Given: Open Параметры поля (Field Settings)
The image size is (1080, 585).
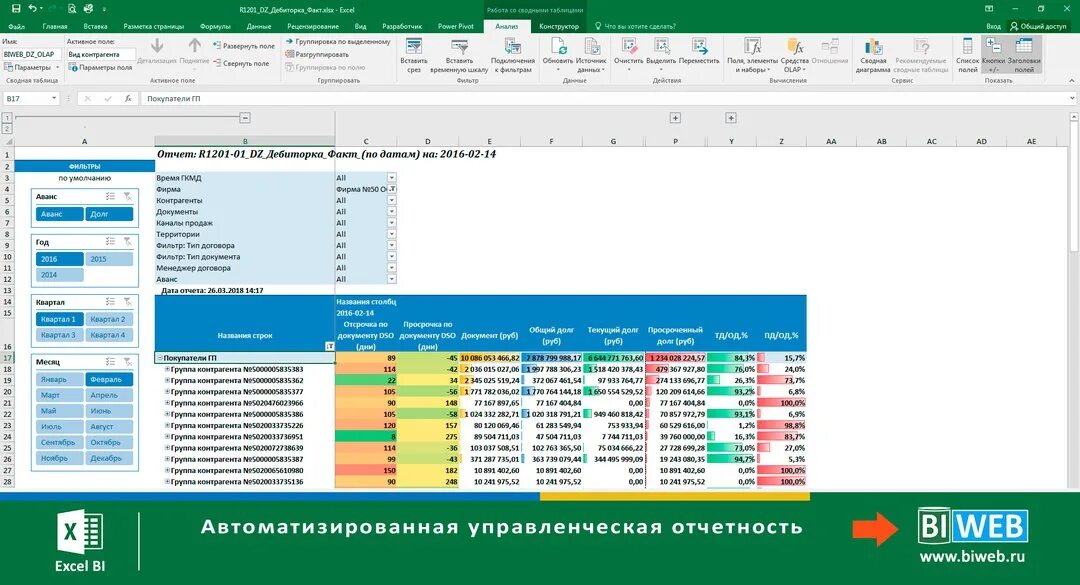Looking at the screenshot, I should (100, 68).
